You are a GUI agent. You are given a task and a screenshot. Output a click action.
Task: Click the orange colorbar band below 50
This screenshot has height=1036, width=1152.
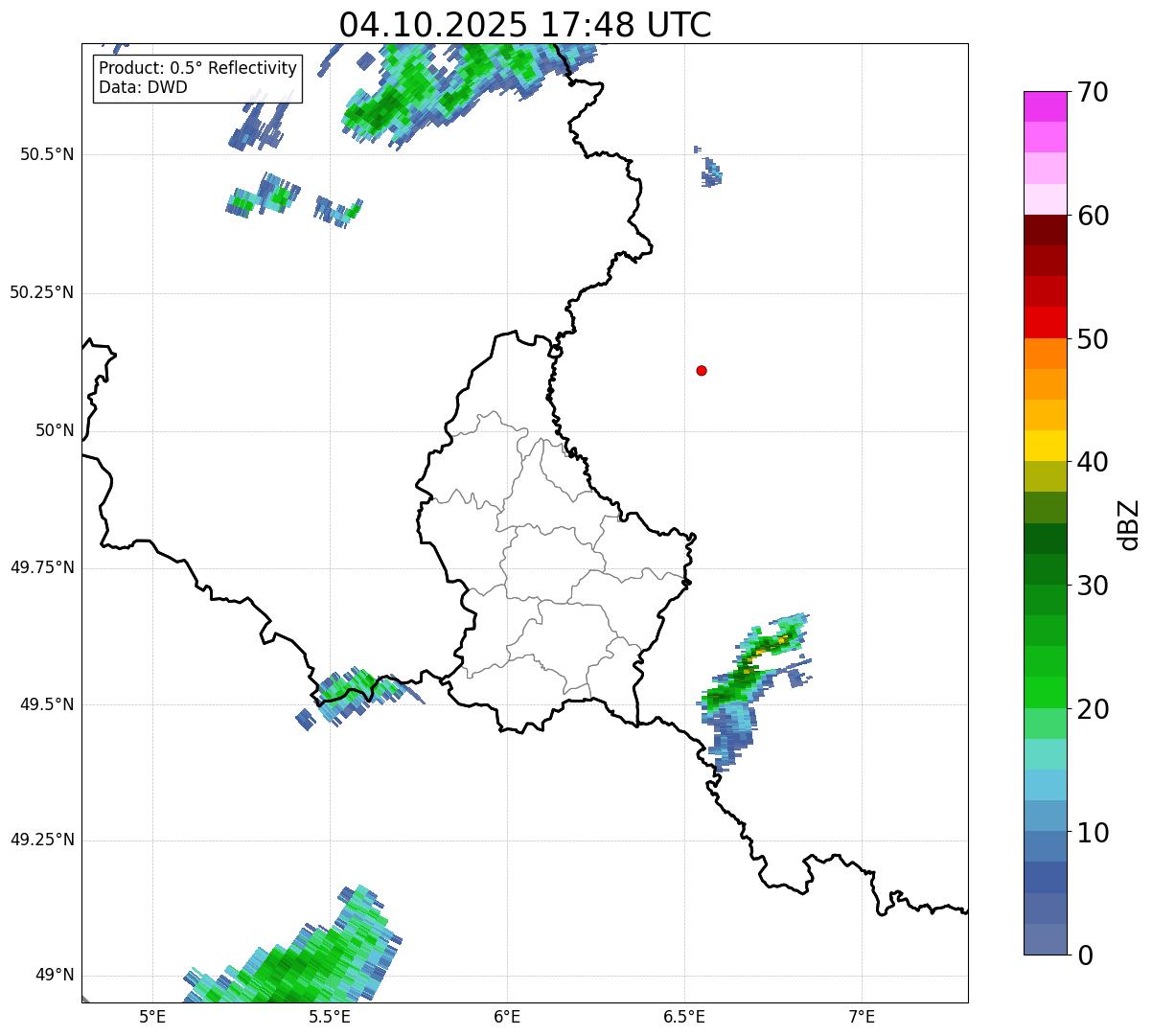click(1046, 353)
